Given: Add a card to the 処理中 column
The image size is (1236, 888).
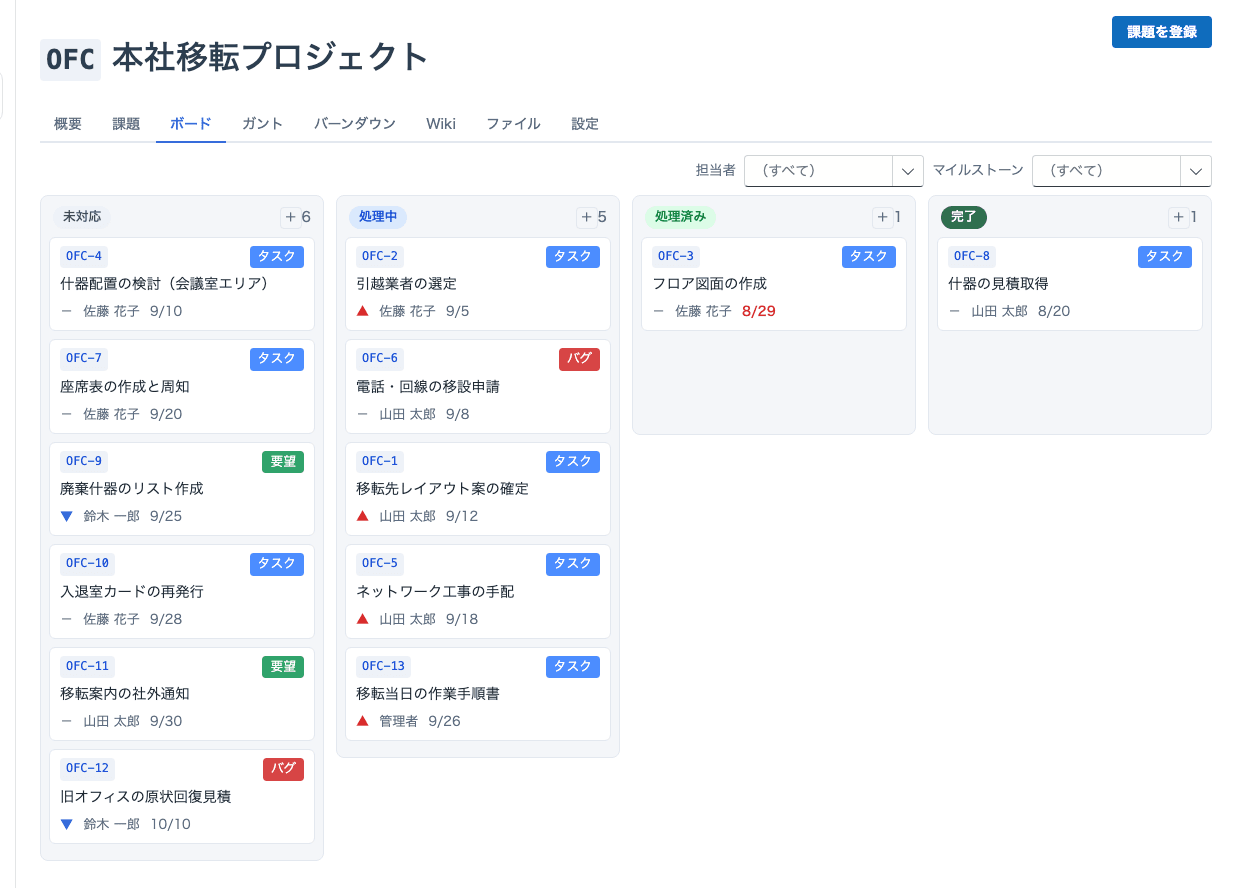Looking at the screenshot, I should pyautogui.click(x=587, y=217).
